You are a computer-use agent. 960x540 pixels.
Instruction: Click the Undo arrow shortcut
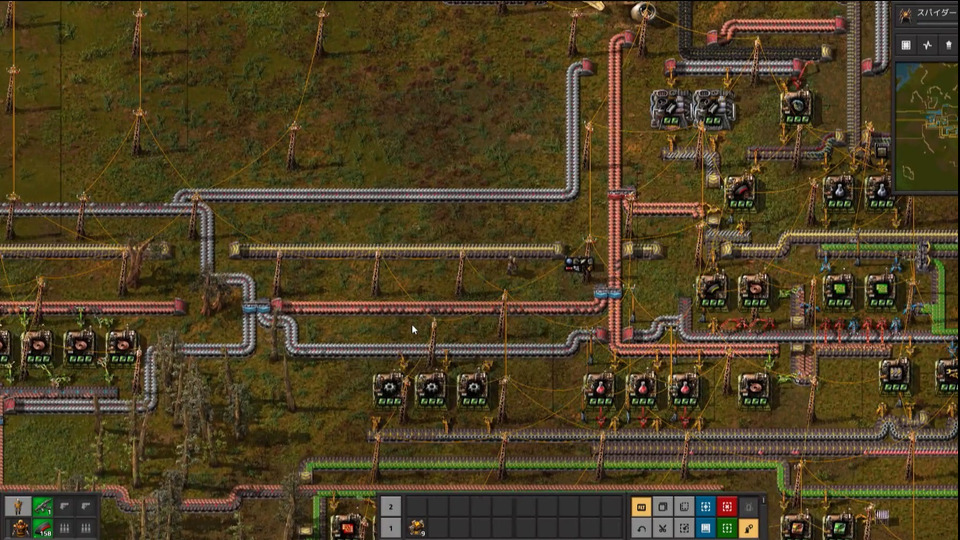point(641,528)
